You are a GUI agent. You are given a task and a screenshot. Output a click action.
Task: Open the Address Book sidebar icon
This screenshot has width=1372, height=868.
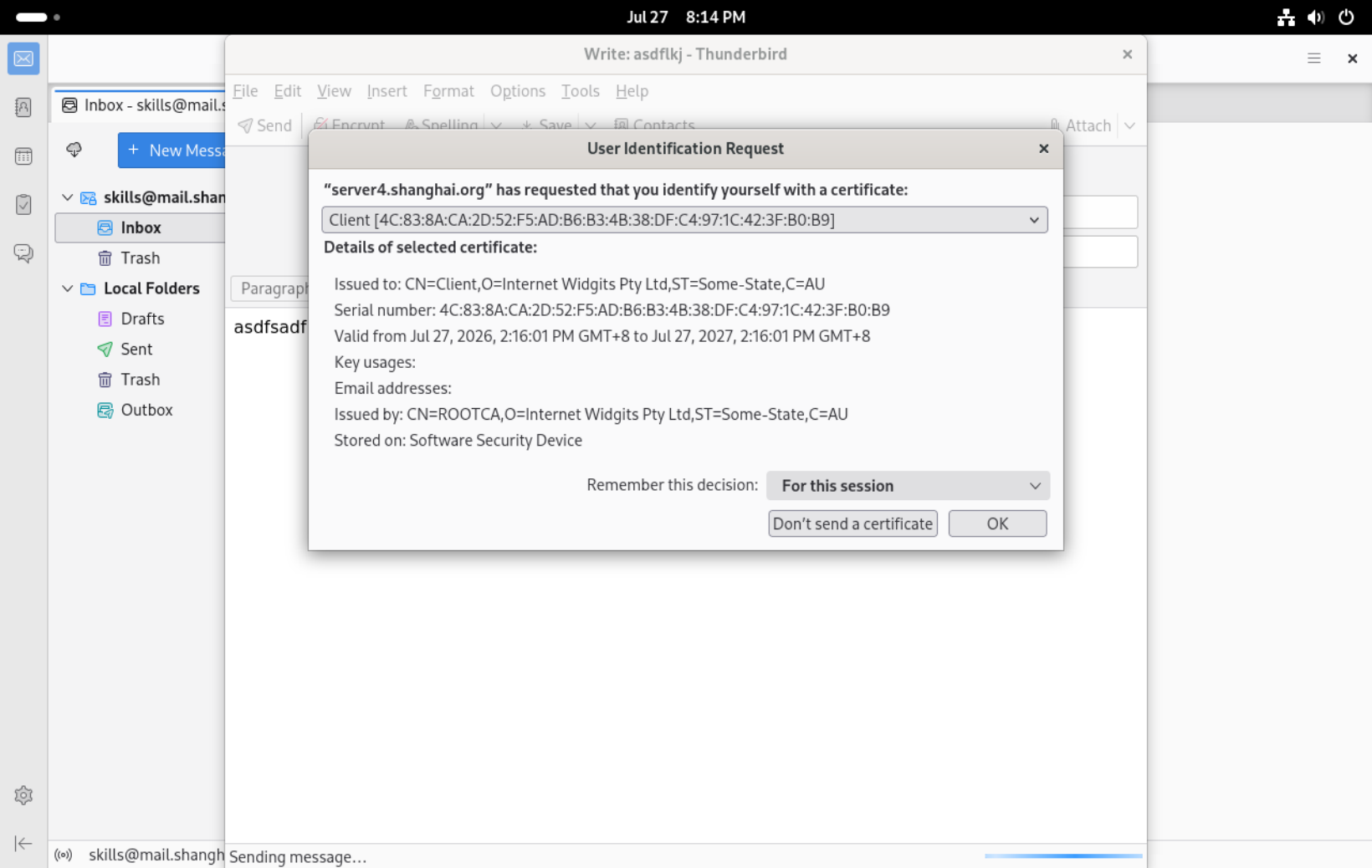point(23,107)
